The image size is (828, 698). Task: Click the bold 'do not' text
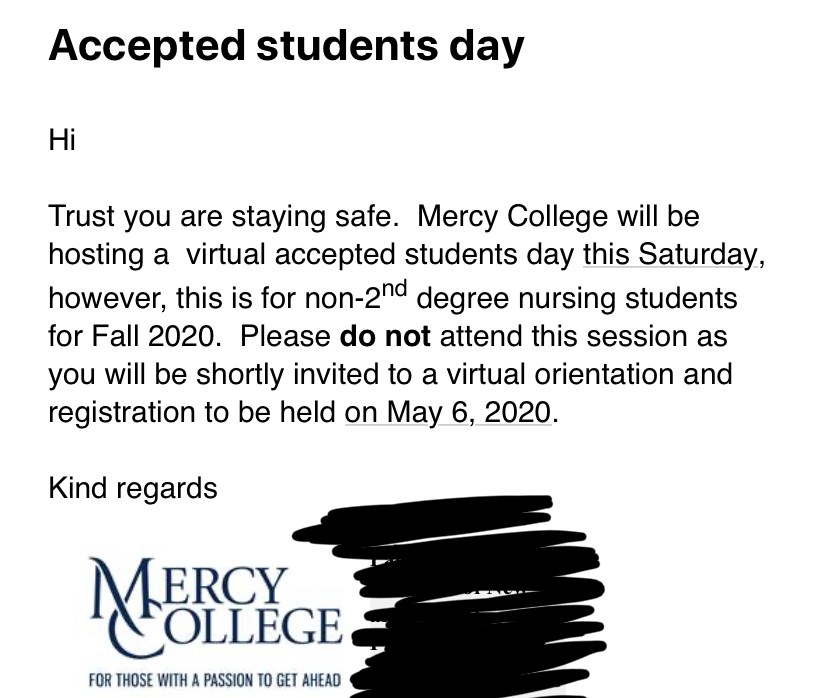385,336
